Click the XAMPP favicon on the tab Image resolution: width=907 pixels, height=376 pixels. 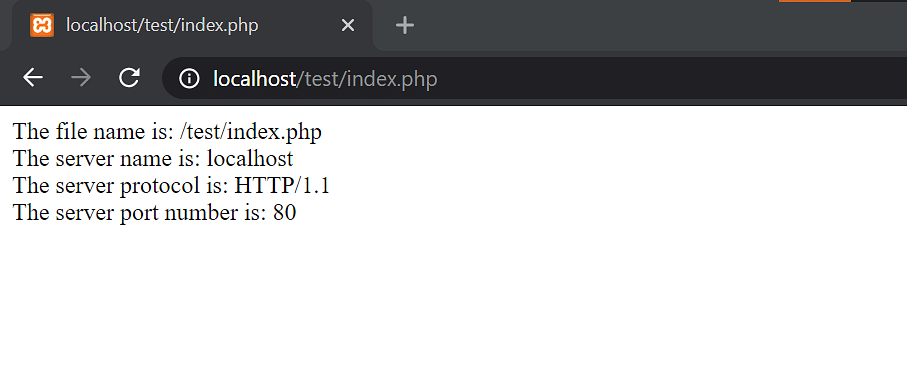point(42,25)
